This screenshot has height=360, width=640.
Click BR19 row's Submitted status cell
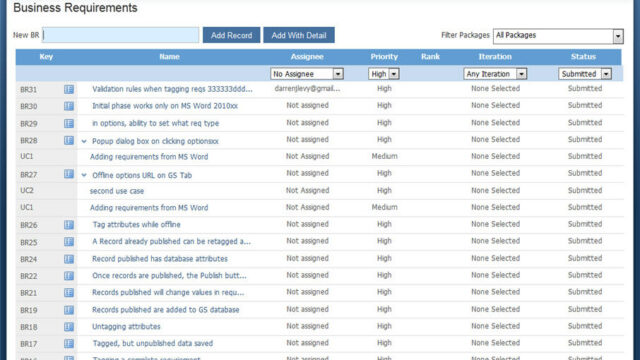click(585, 309)
